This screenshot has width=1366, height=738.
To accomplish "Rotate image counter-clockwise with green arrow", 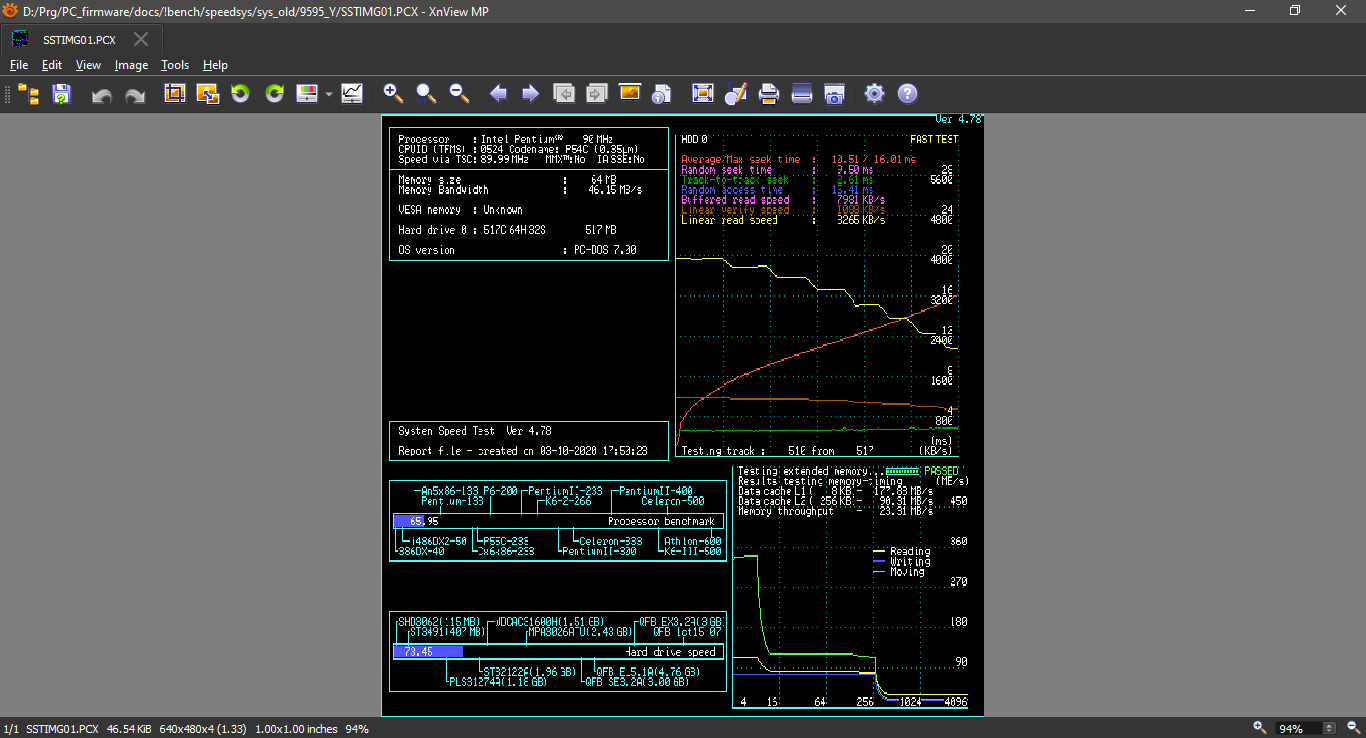I will click(x=240, y=94).
